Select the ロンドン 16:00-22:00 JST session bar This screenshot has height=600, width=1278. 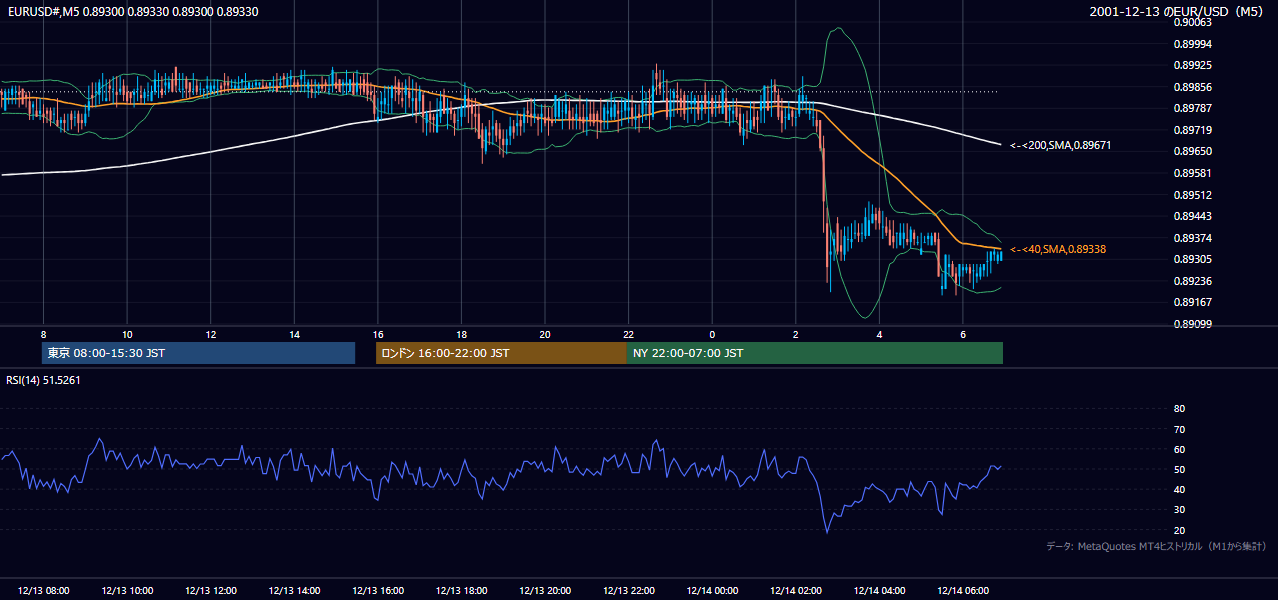click(501, 353)
